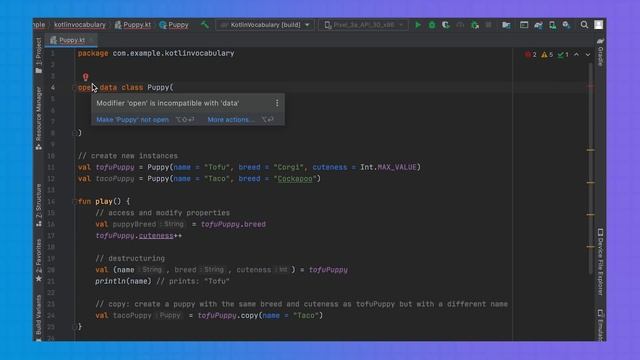Click the first orange warning stripe marker
Viewport: 640px width, 360px height.
[x=590, y=150]
